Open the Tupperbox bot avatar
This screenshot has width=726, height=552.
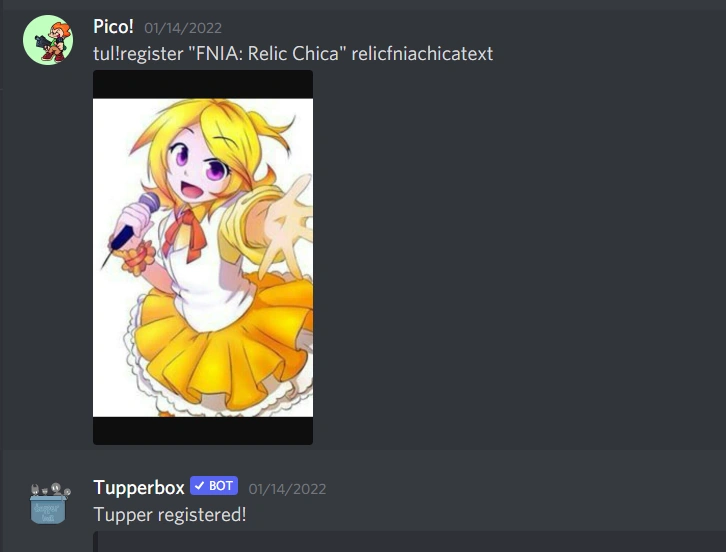(x=50, y=503)
